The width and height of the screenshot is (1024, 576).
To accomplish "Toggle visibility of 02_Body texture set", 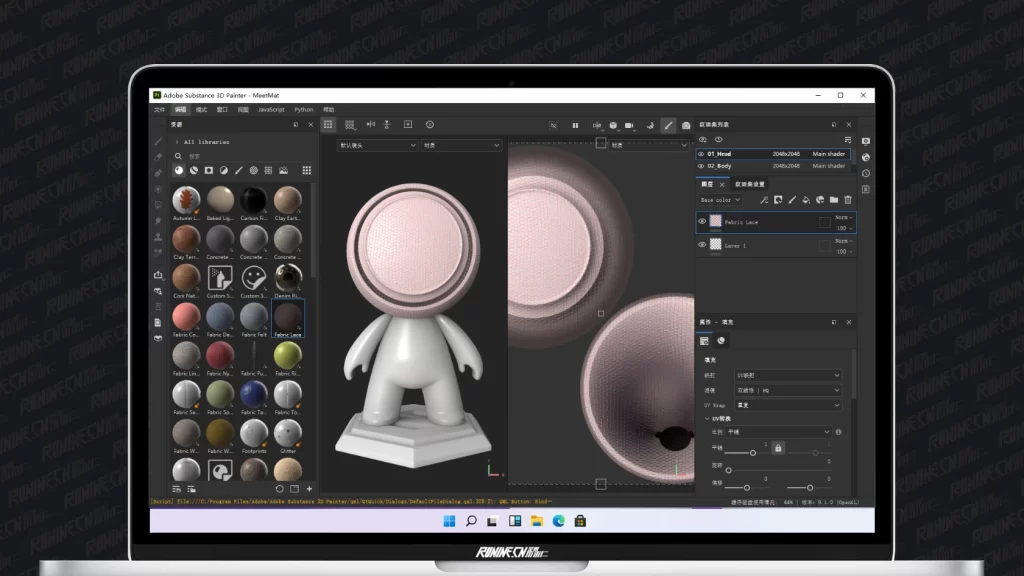I will 701,166.
